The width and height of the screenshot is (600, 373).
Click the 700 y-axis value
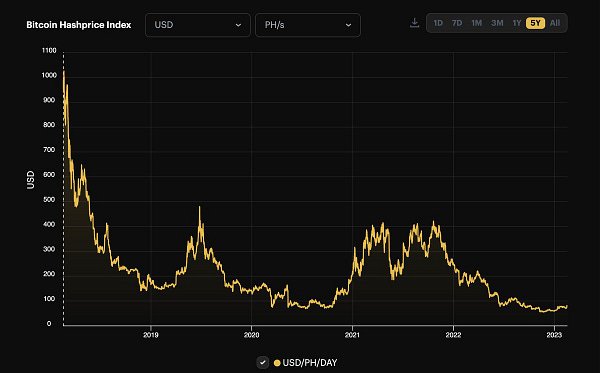click(x=49, y=150)
